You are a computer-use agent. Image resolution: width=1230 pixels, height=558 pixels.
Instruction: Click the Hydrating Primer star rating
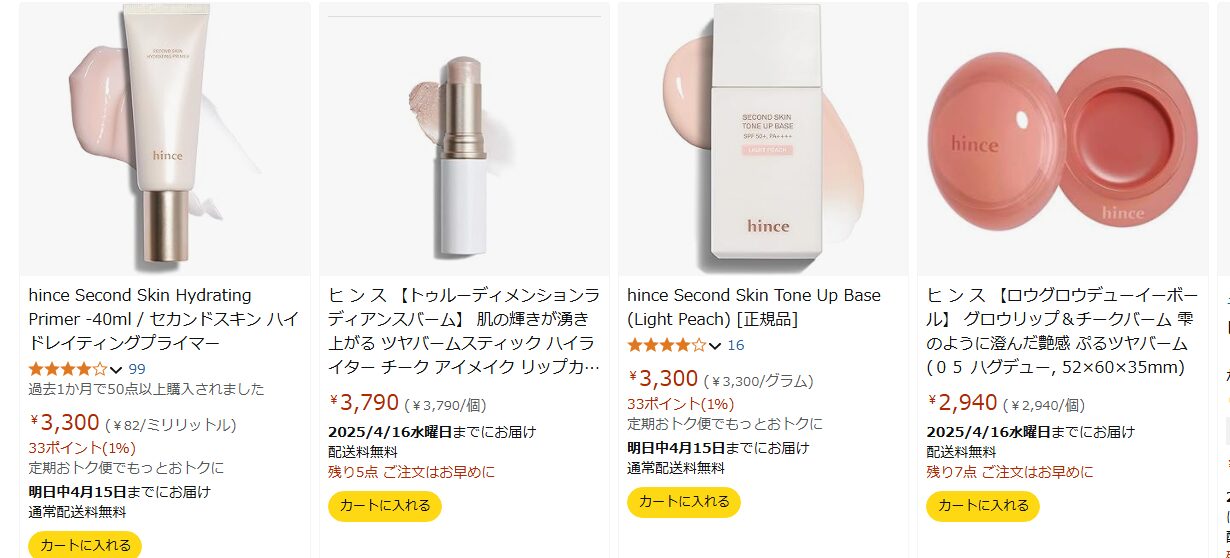coord(68,369)
